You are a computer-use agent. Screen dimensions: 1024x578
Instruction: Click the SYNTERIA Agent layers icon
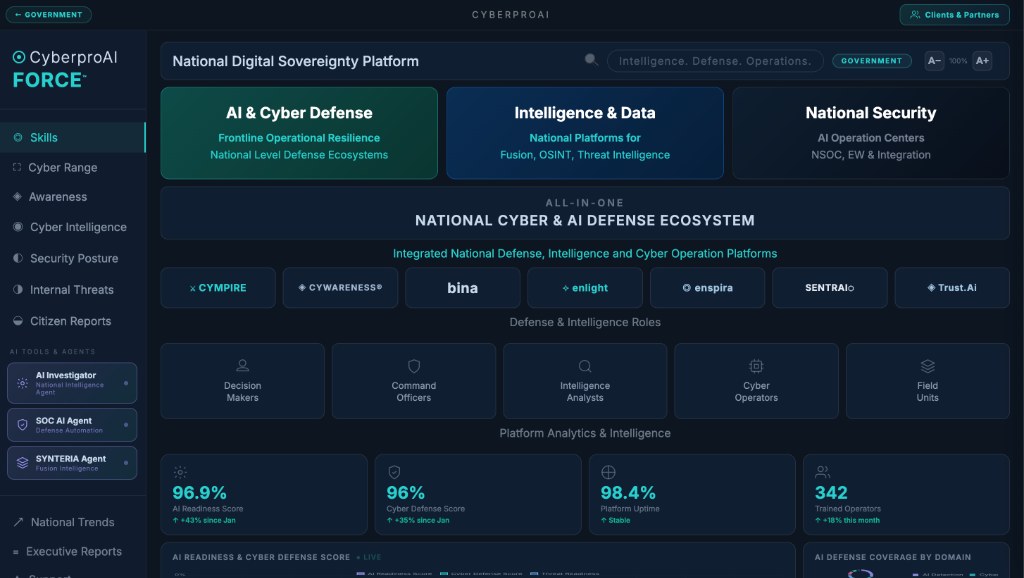(x=22, y=463)
